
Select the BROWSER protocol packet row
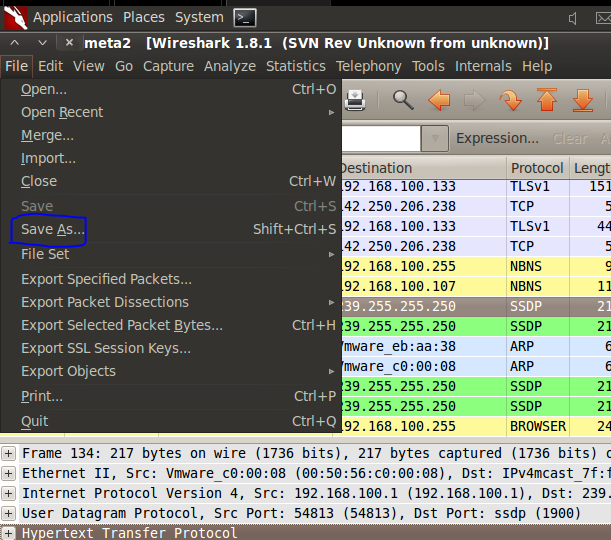(x=476, y=426)
